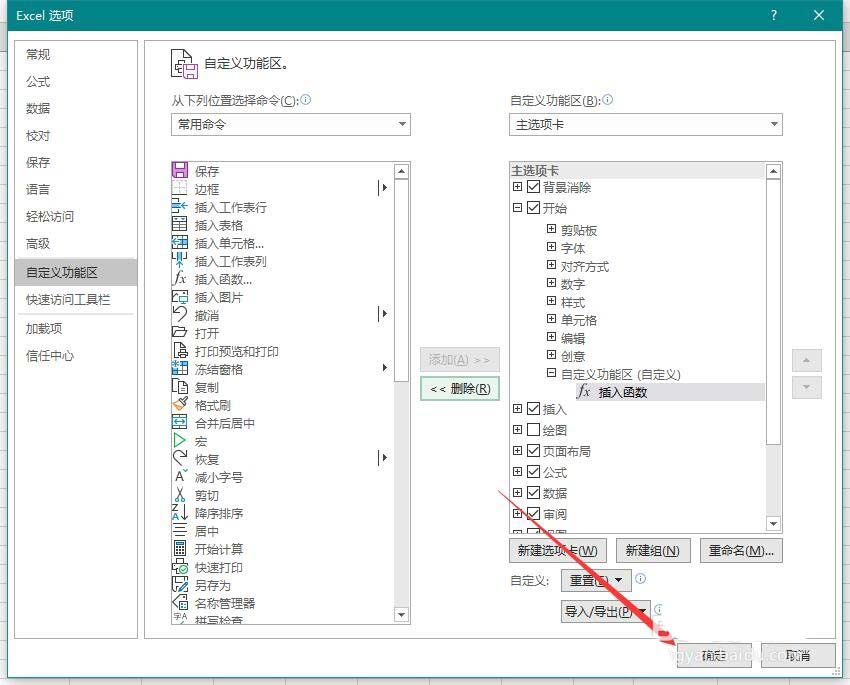Click the 居中 alignment icon
Viewport: 850px width, 685px height.
(179, 530)
